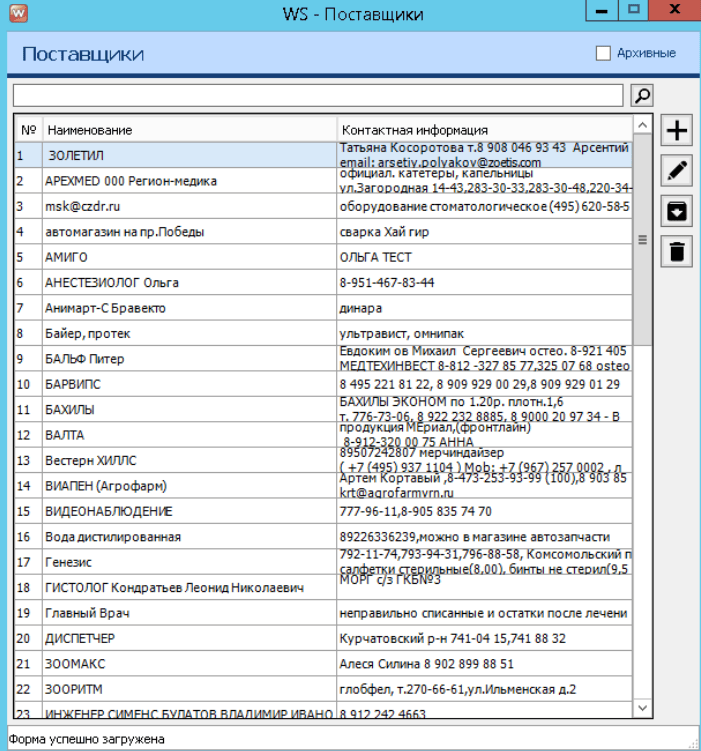Viewport: 701px width, 751px height.
Task: Click the edit supplier pencil icon
Action: (x=677, y=170)
